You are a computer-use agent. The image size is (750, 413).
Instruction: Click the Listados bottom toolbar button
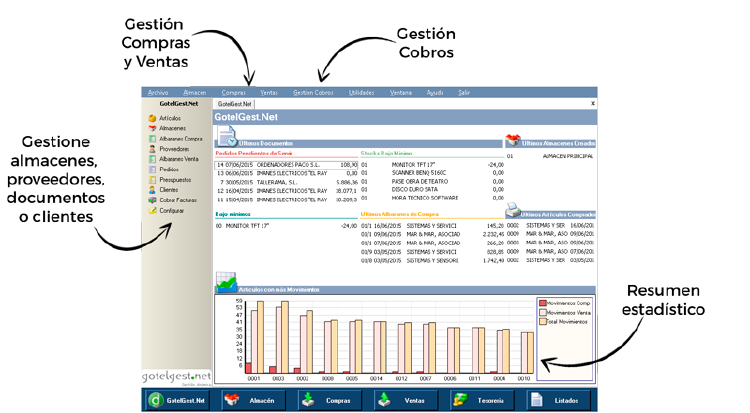[559, 401]
